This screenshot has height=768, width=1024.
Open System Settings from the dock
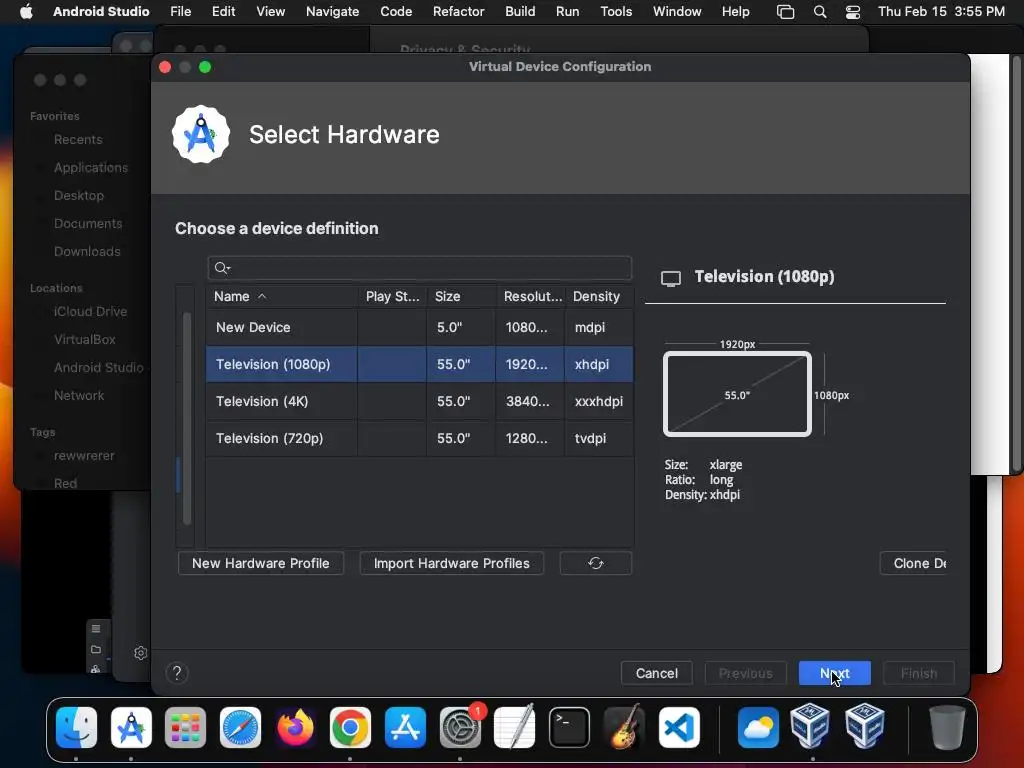(460, 727)
